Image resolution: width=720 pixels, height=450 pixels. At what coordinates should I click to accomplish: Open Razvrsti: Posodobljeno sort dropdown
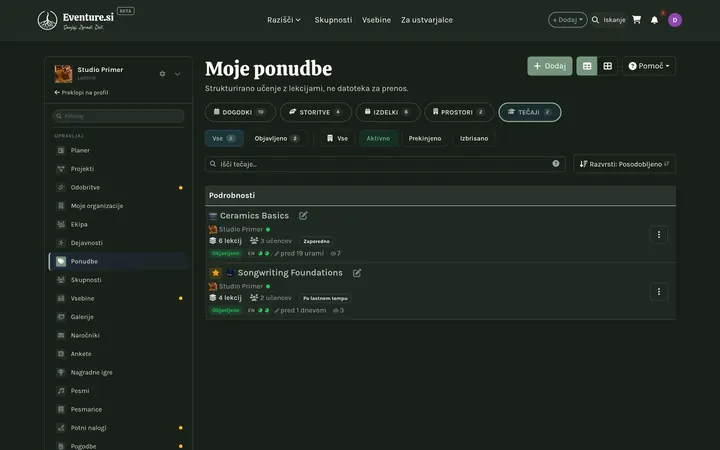[x=624, y=164]
